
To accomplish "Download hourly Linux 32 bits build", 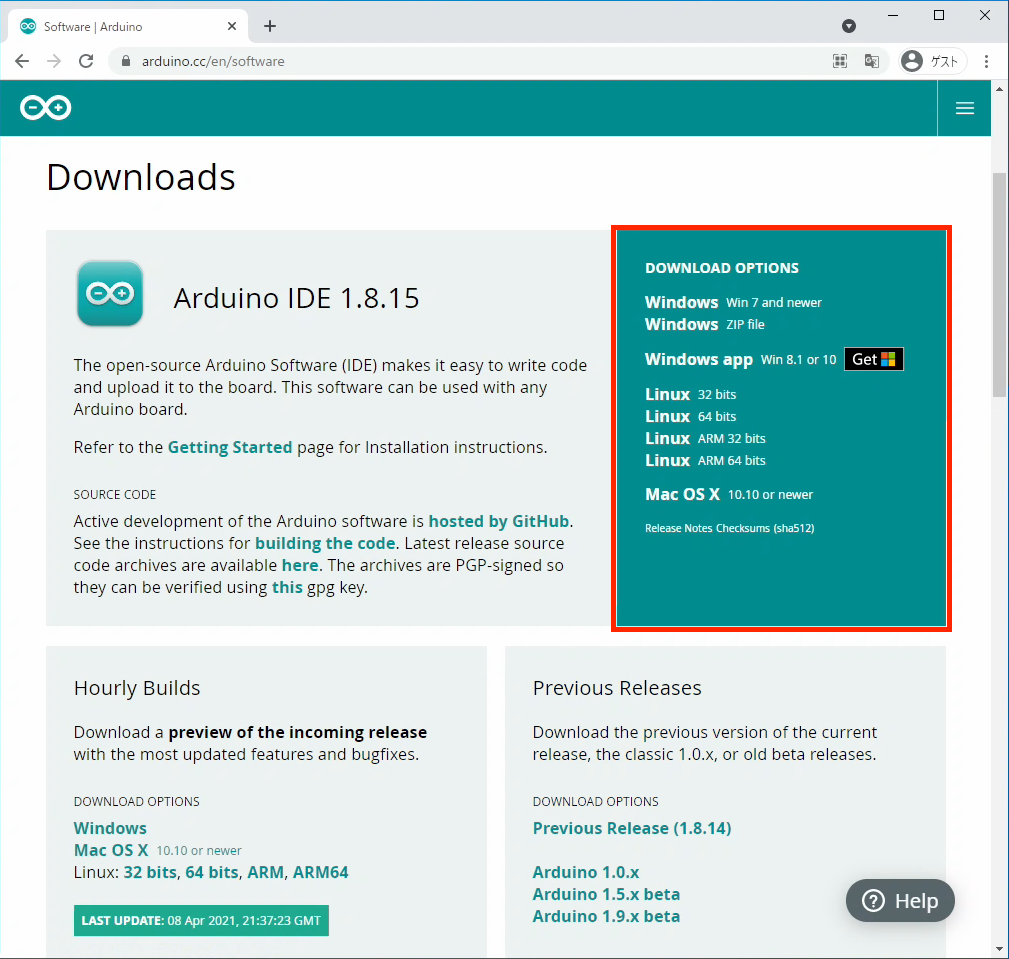I will click(x=150, y=872).
